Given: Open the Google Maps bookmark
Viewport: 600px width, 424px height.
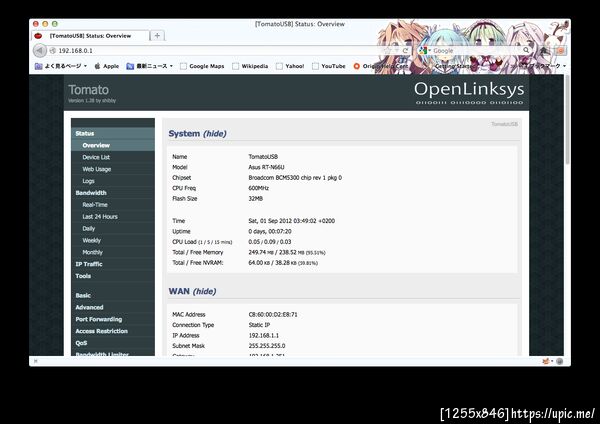Looking at the screenshot, I should pos(202,66).
